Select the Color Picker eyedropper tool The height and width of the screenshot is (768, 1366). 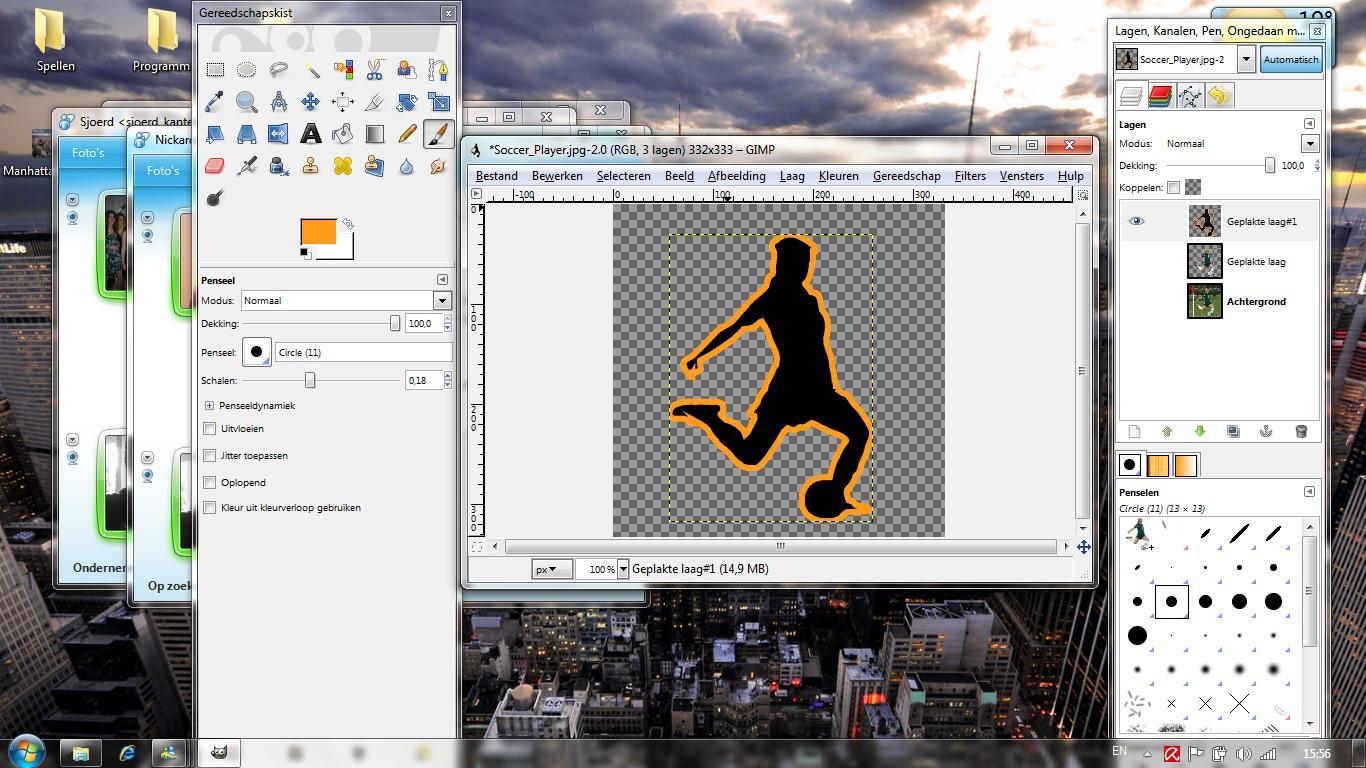(x=215, y=102)
